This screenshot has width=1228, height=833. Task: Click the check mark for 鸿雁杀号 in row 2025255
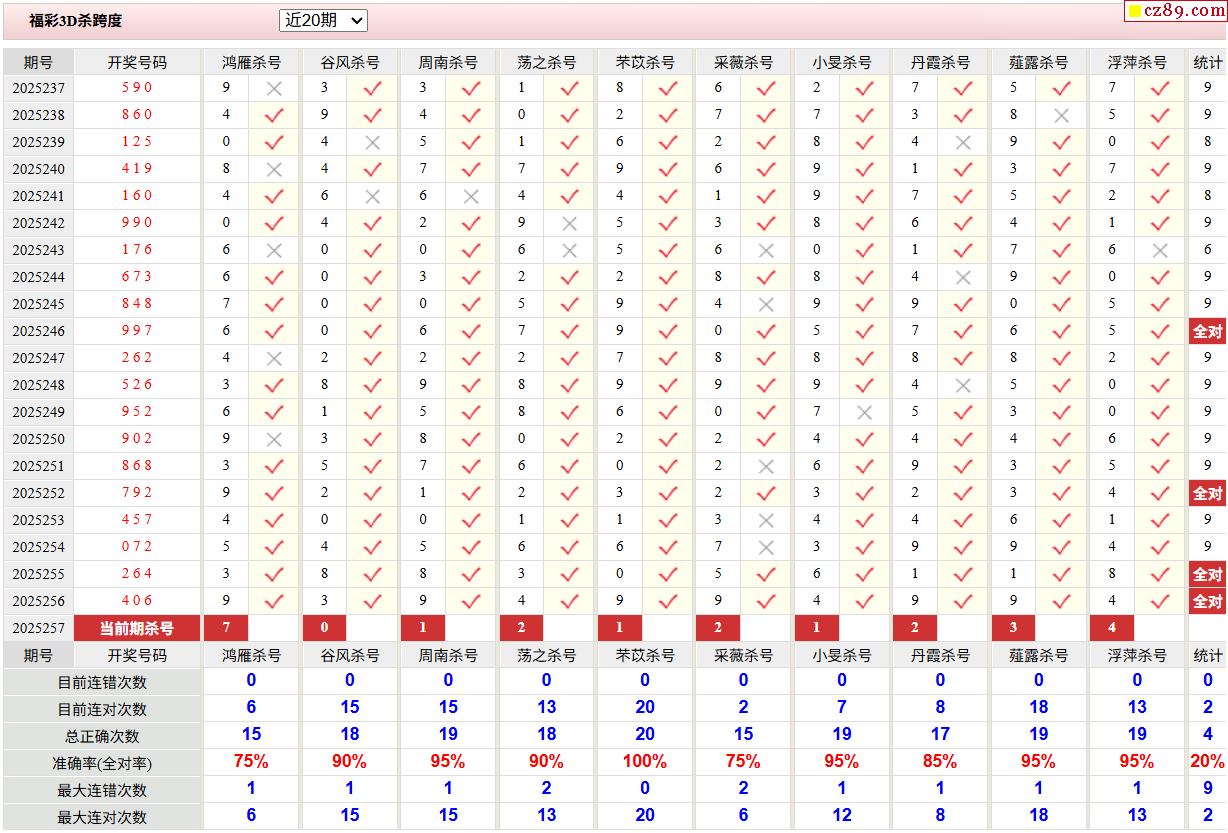(274, 574)
